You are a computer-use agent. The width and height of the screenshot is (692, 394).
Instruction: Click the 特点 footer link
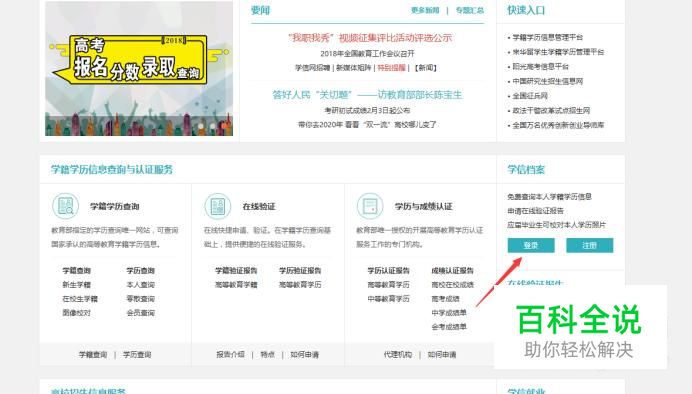[267, 354]
